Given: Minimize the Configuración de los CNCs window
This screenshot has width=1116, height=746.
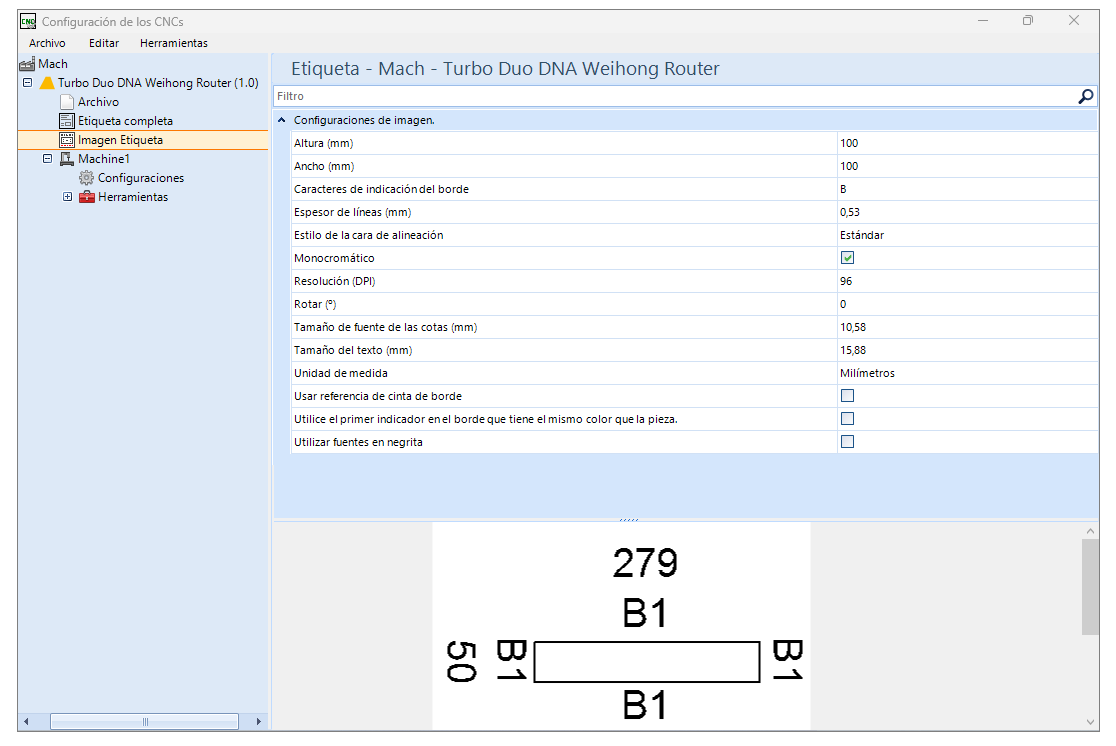Looking at the screenshot, I should click(x=983, y=21).
